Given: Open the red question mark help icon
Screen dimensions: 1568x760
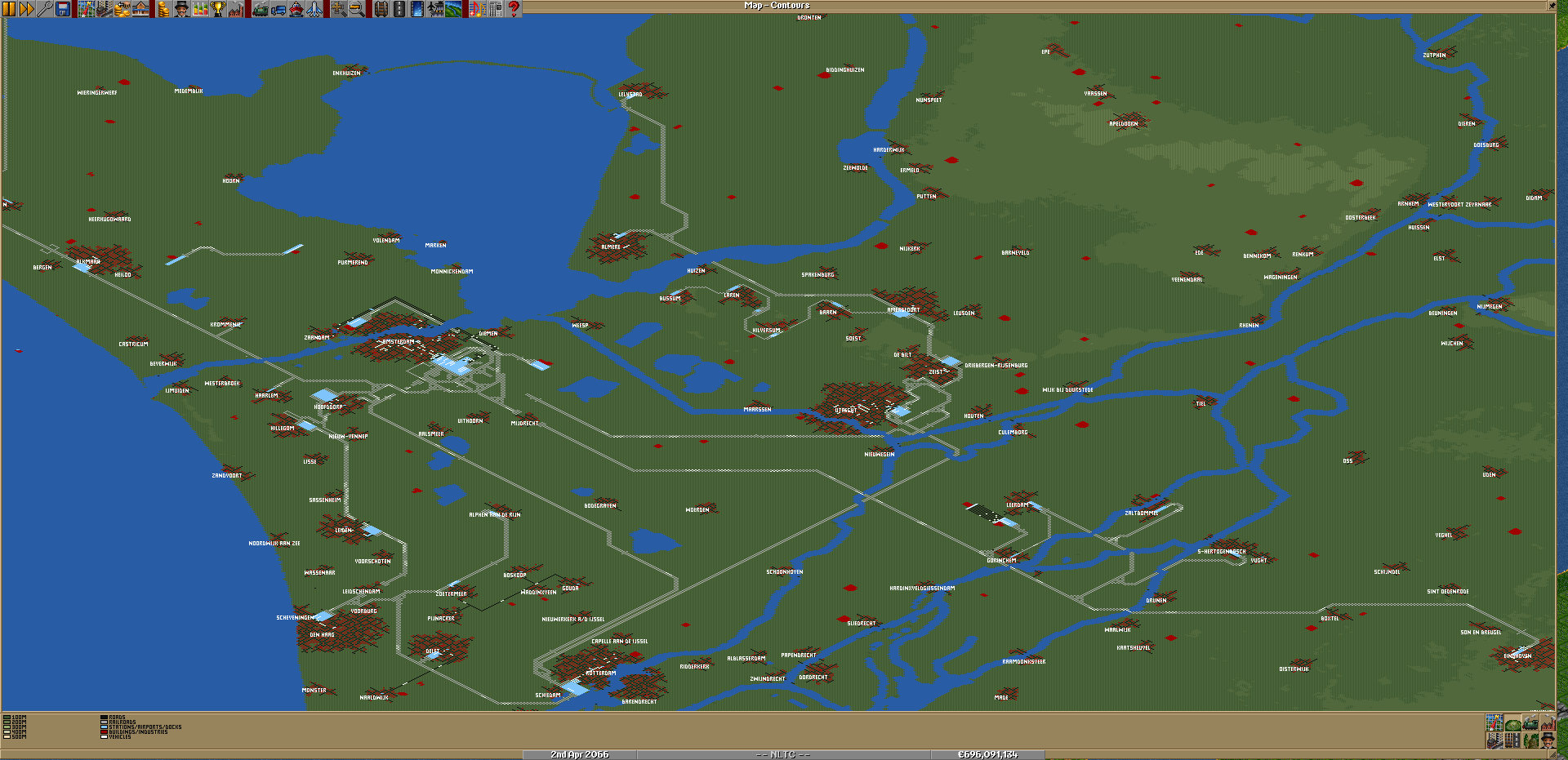Looking at the screenshot, I should 514,9.
